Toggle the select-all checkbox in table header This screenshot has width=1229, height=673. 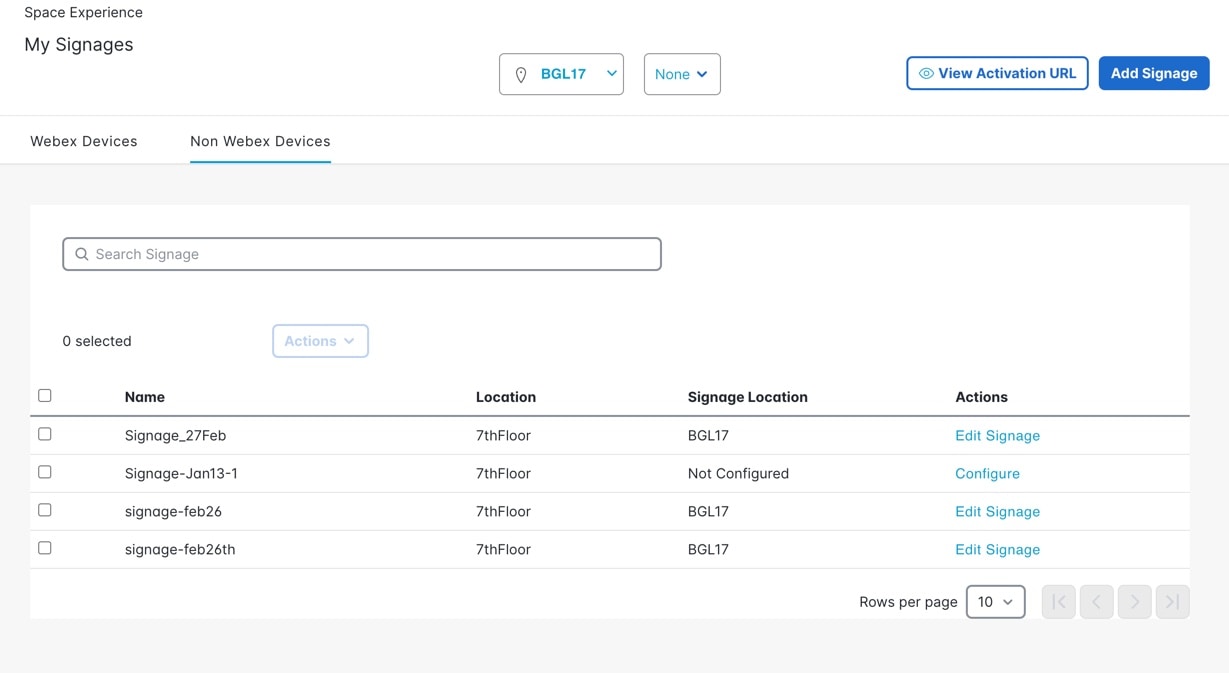coord(45,396)
